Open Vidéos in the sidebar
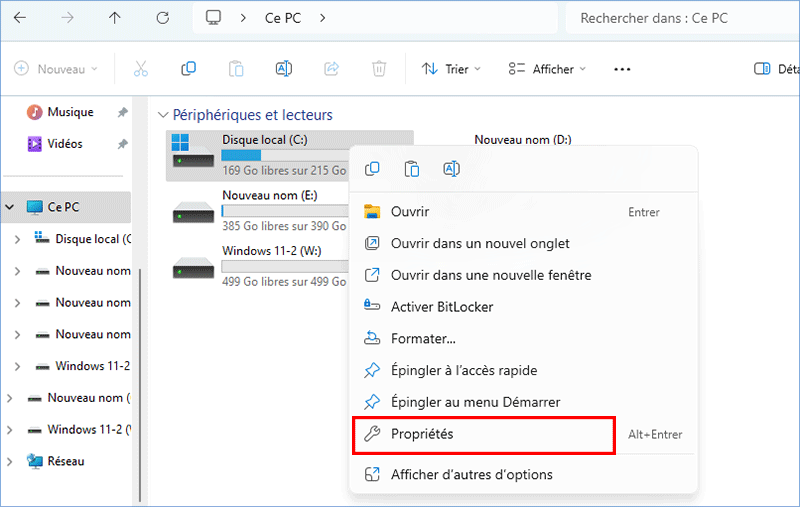The width and height of the screenshot is (800, 507). tap(64, 144)
